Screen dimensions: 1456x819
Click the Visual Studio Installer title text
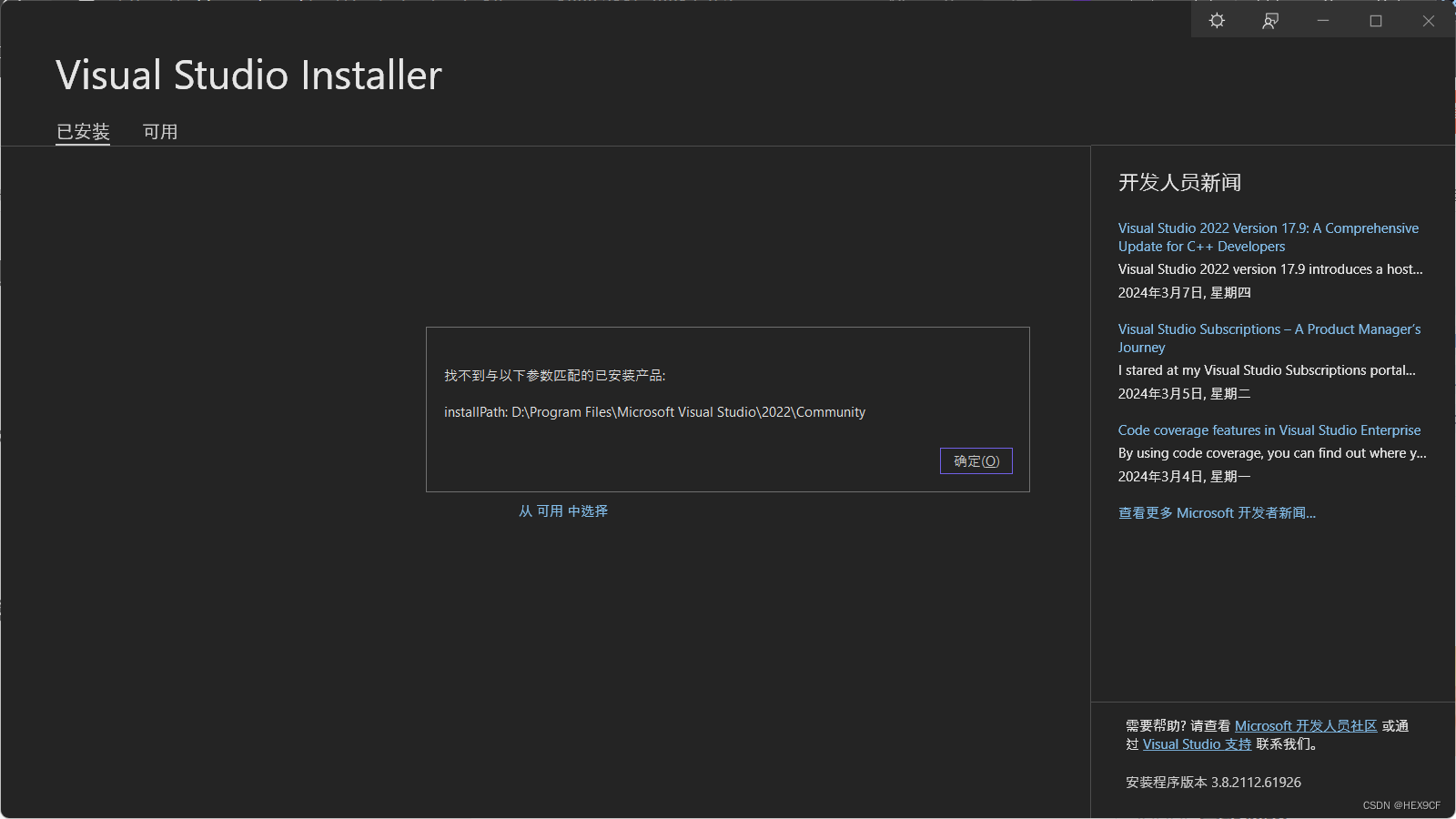click(248, 76)
